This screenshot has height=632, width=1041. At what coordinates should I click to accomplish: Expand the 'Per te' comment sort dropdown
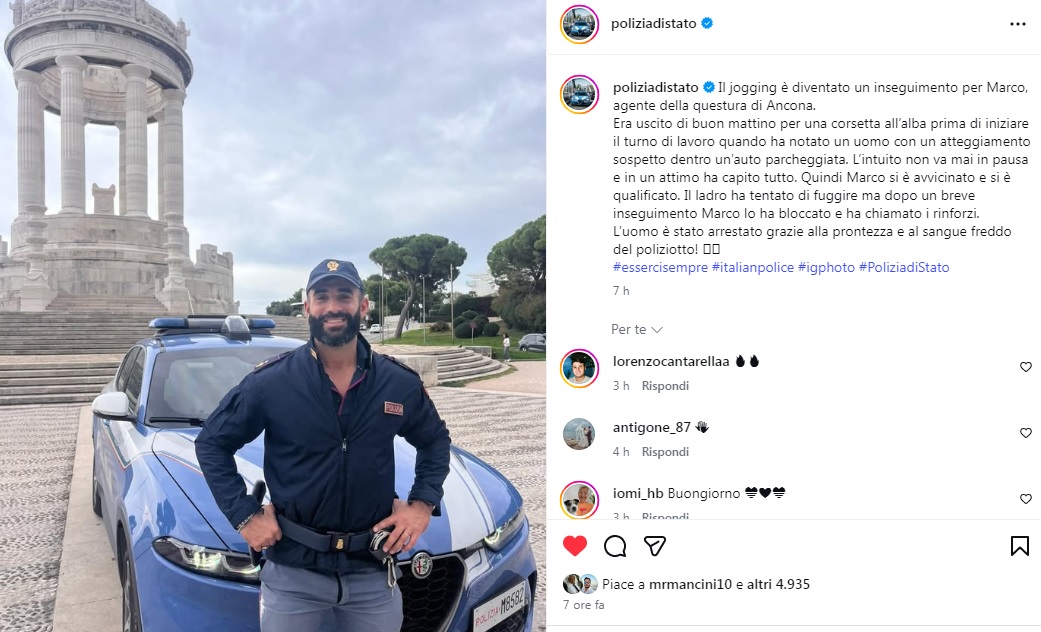point(637,329)
